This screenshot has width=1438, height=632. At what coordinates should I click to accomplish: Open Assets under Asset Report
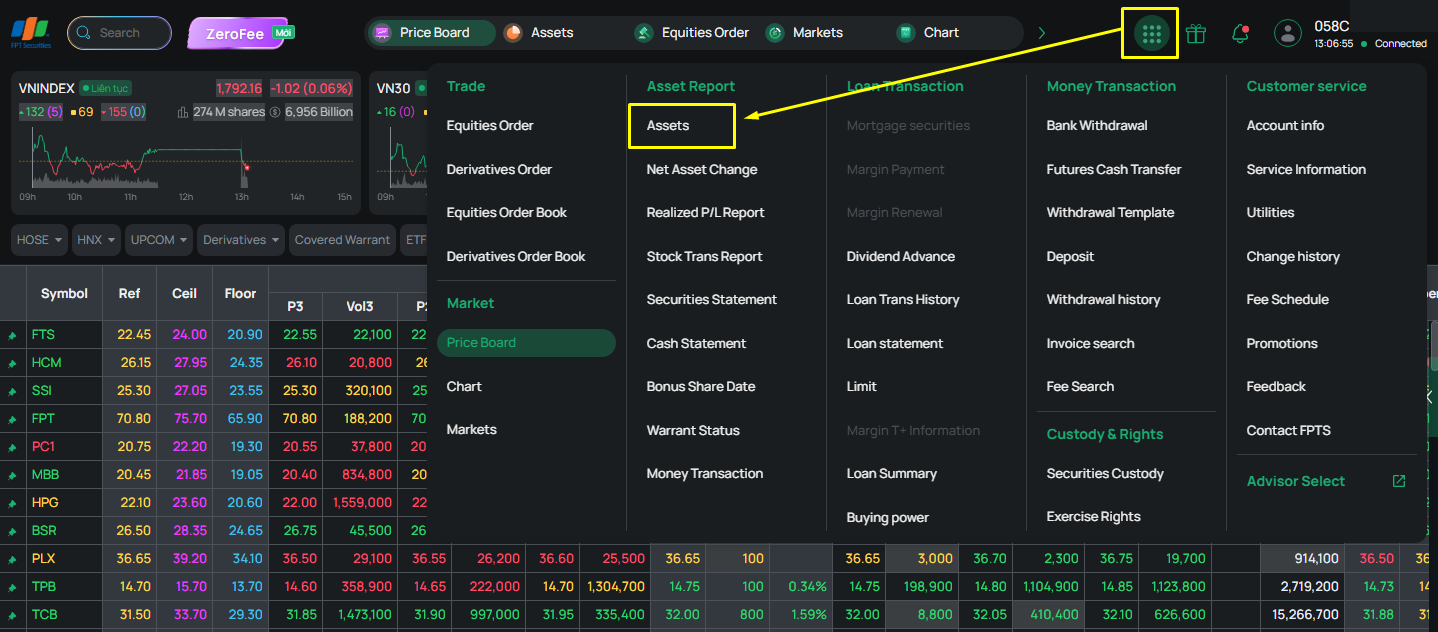tap(668, 126)
